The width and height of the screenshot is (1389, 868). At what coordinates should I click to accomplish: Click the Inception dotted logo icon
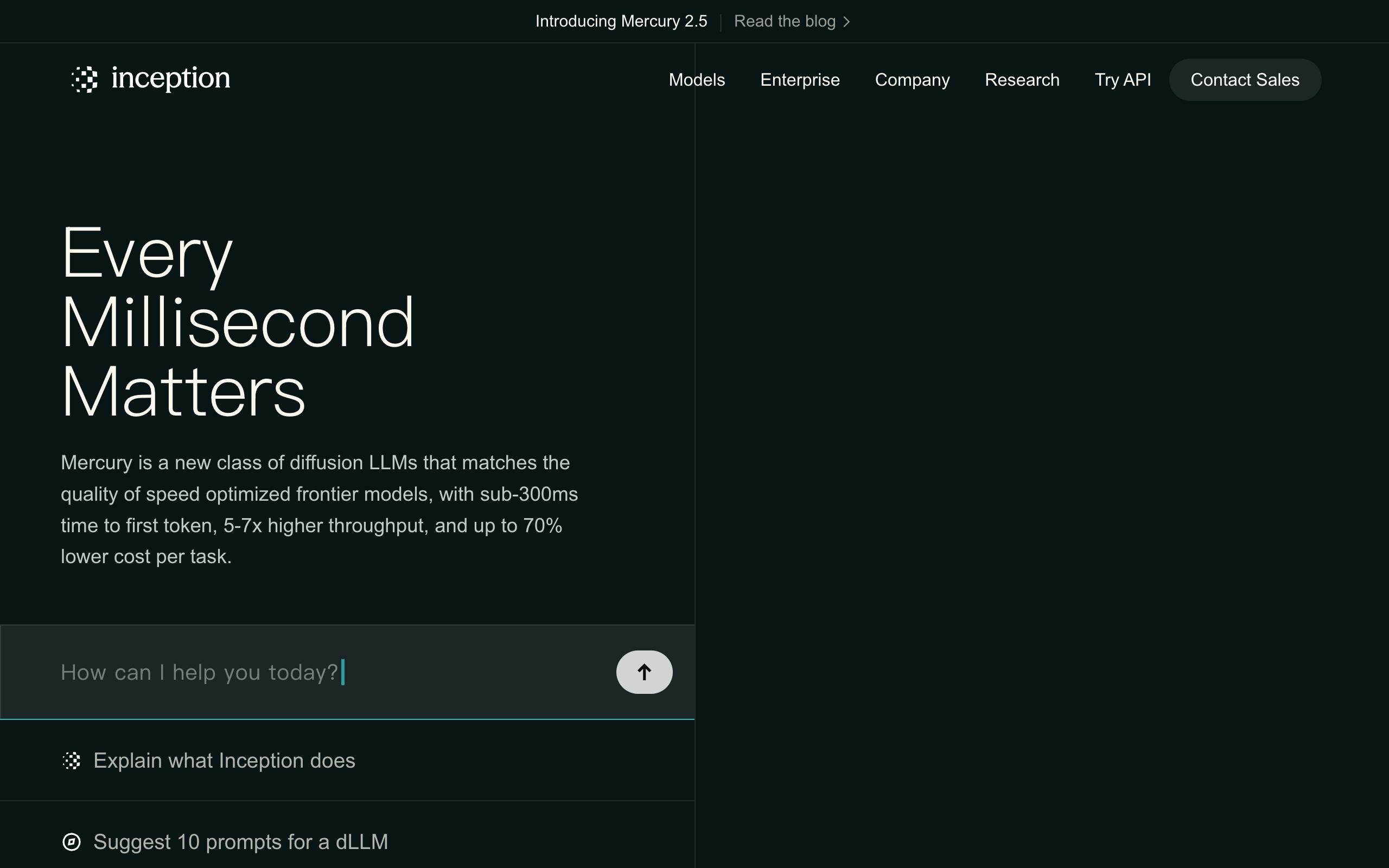point(85,79)
